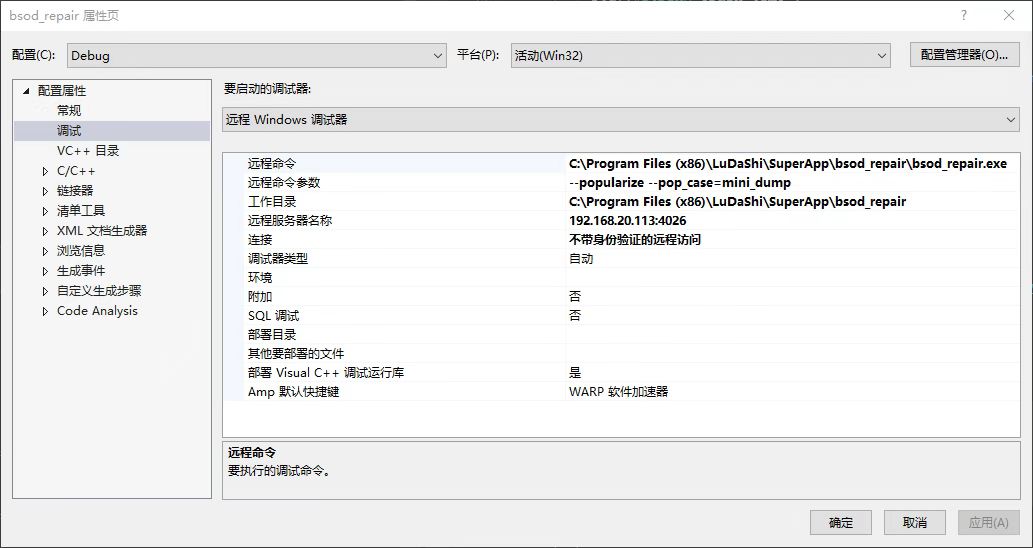Viewport: 1033px width, 548px height.
Task: Open the 平台 活动(Win32) dropdown
Action: click(x=700, y=56)
